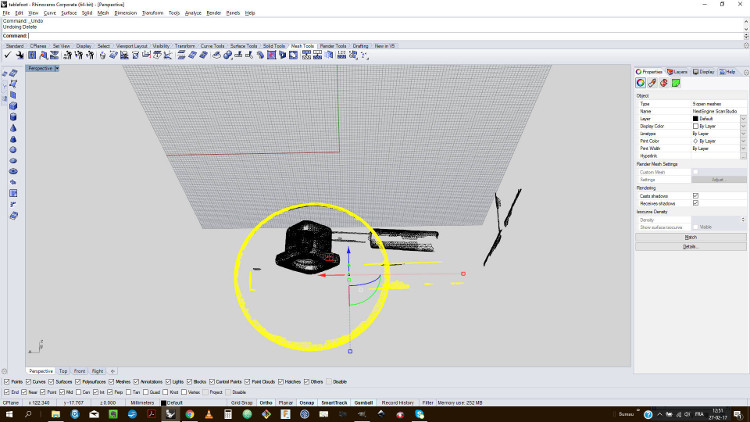Viewport: 750px width, 422px height.
Task: Click the checkmark icon in Mesh Tools toolbar
Action: 8,56
